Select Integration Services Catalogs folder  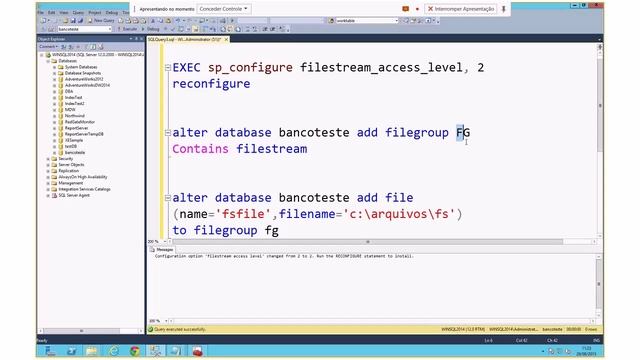point(84,189)
